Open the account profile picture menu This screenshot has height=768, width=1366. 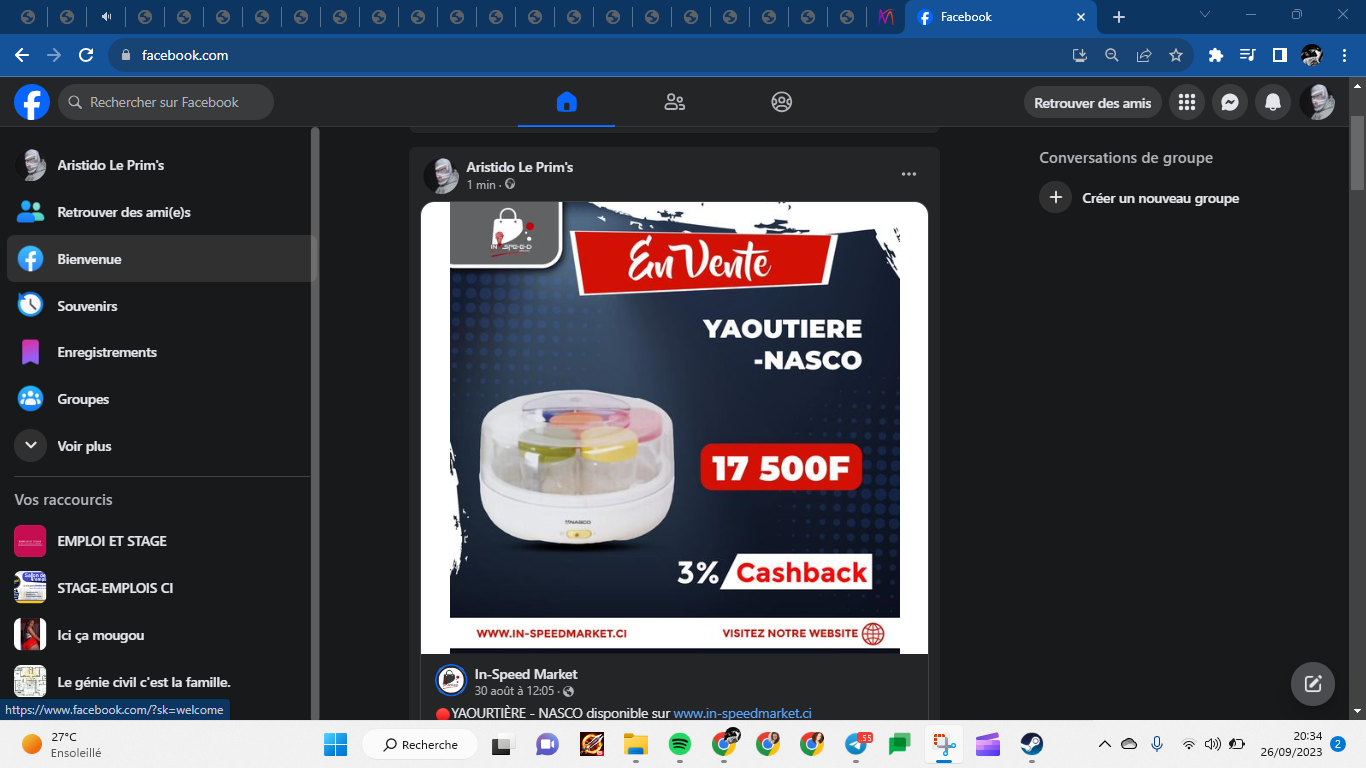tap(1316, 102)
